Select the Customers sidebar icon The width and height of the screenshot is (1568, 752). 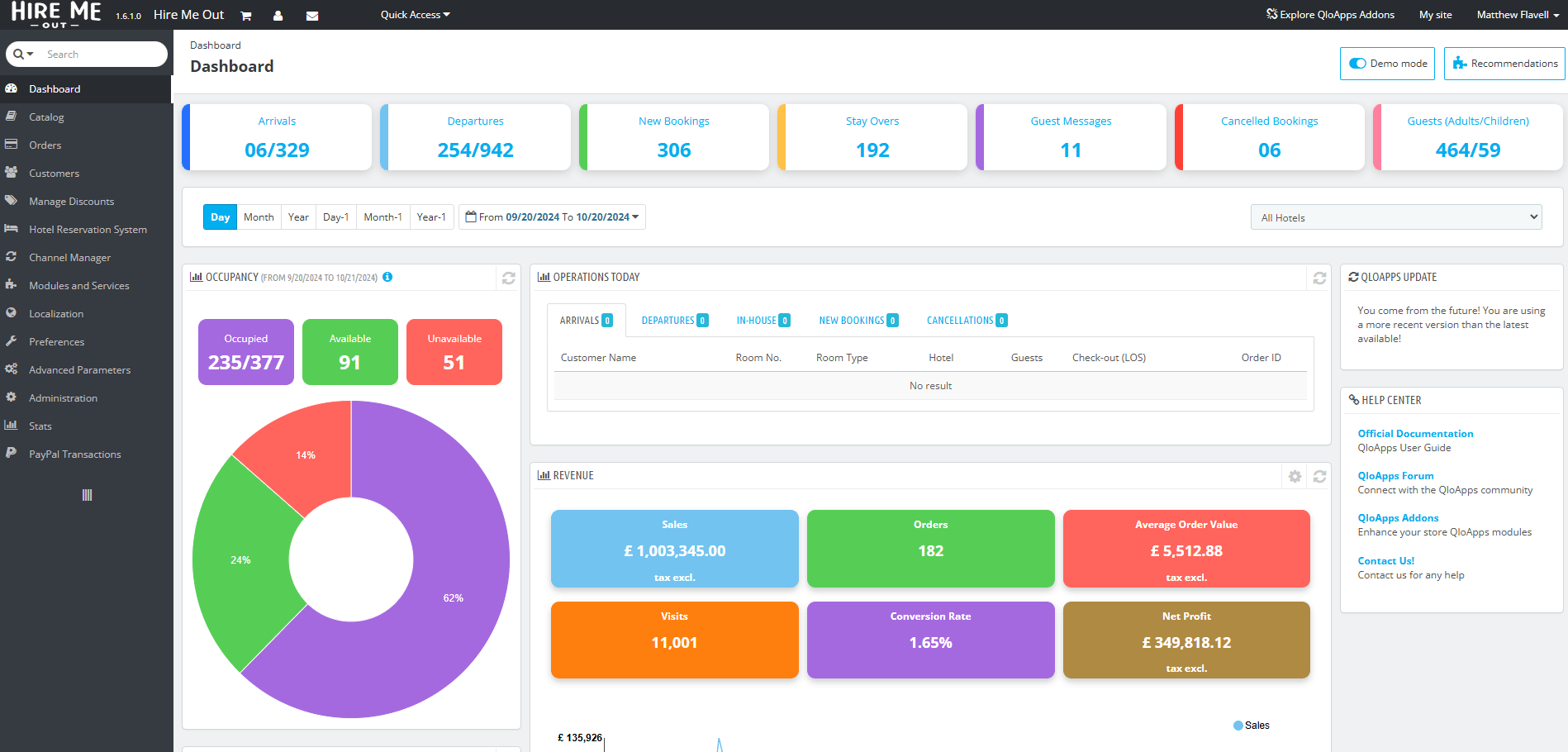[12, 173]
